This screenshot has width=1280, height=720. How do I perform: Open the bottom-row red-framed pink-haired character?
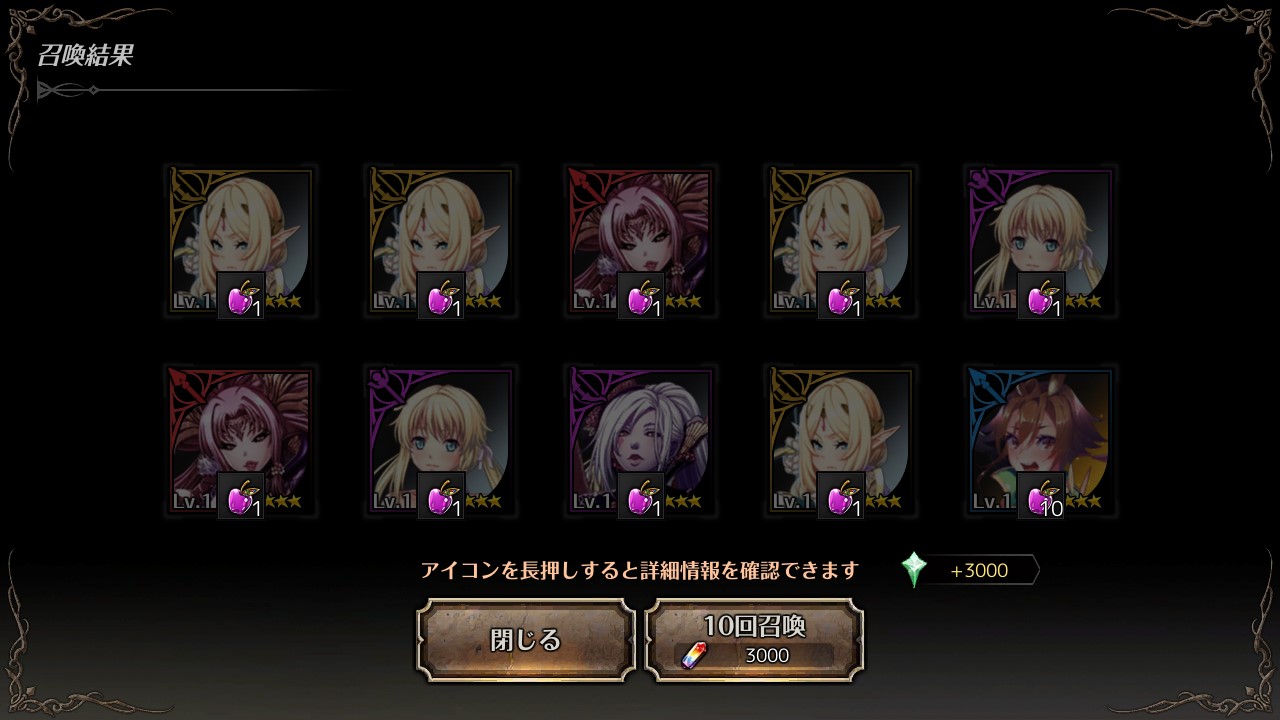point(240,440)
